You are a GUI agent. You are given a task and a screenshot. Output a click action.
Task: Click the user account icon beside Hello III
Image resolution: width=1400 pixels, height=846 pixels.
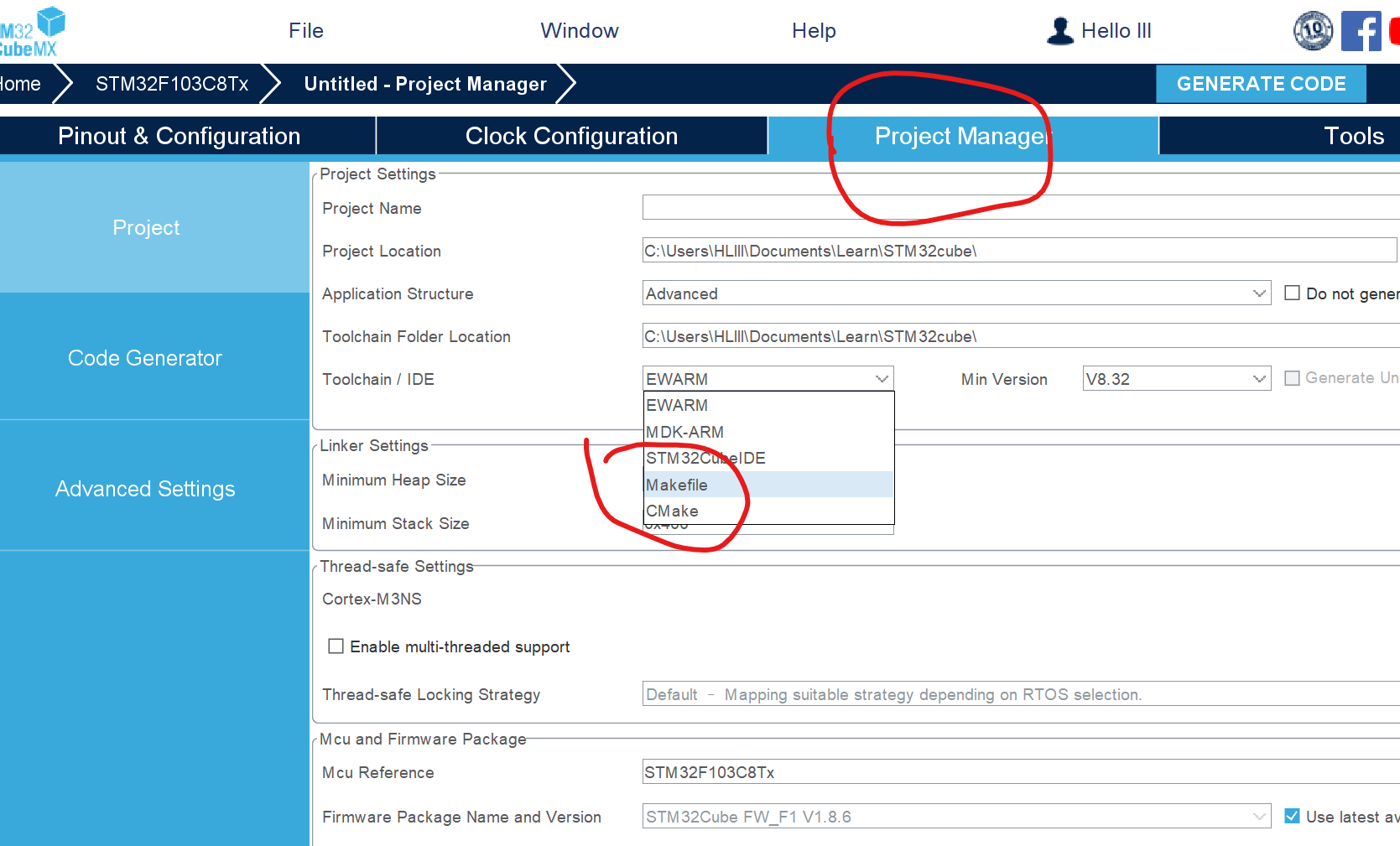click(x=1060, y=31)
